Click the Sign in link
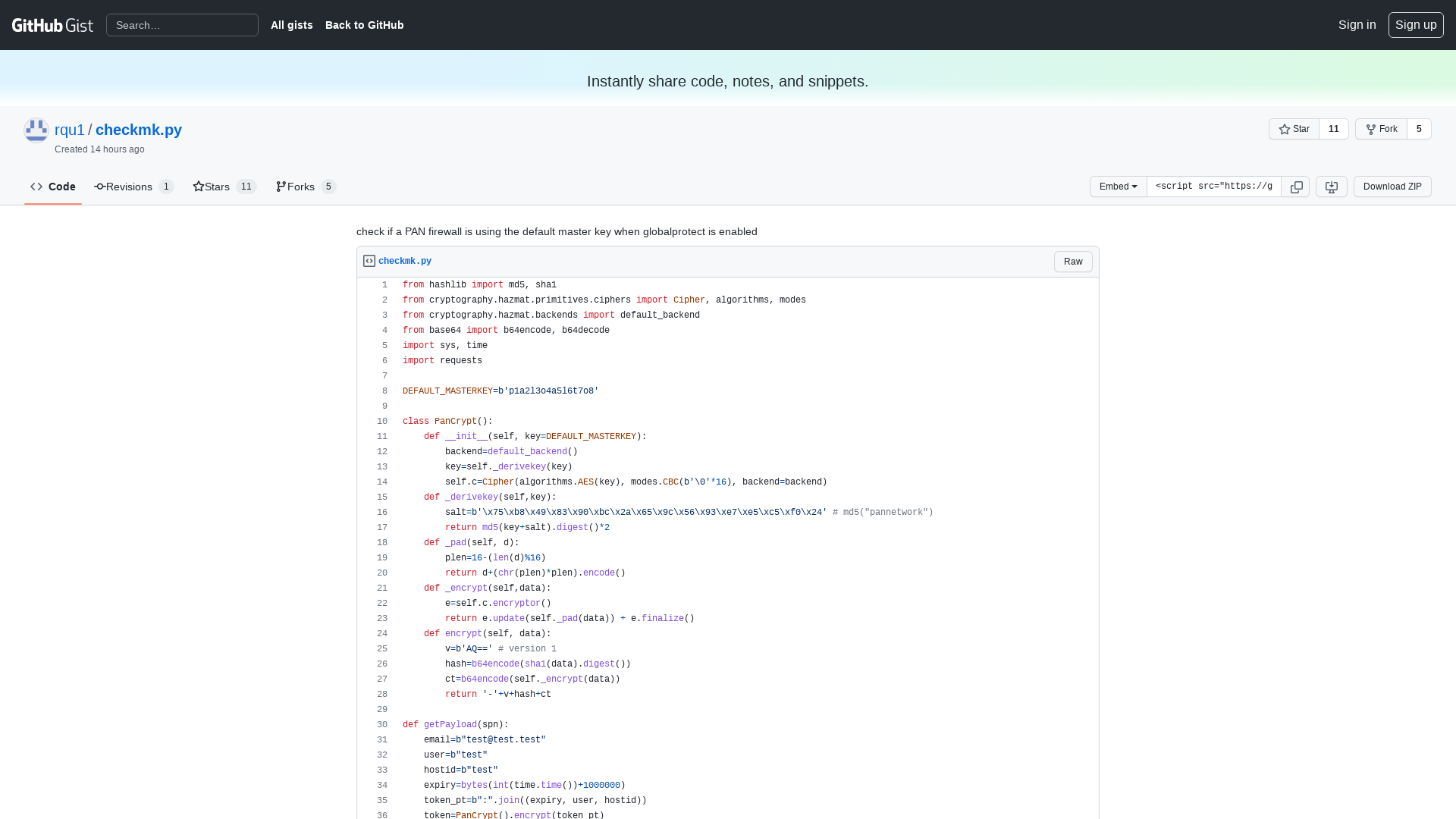This screenshot has height=819, width=1456. point(1357,24)
